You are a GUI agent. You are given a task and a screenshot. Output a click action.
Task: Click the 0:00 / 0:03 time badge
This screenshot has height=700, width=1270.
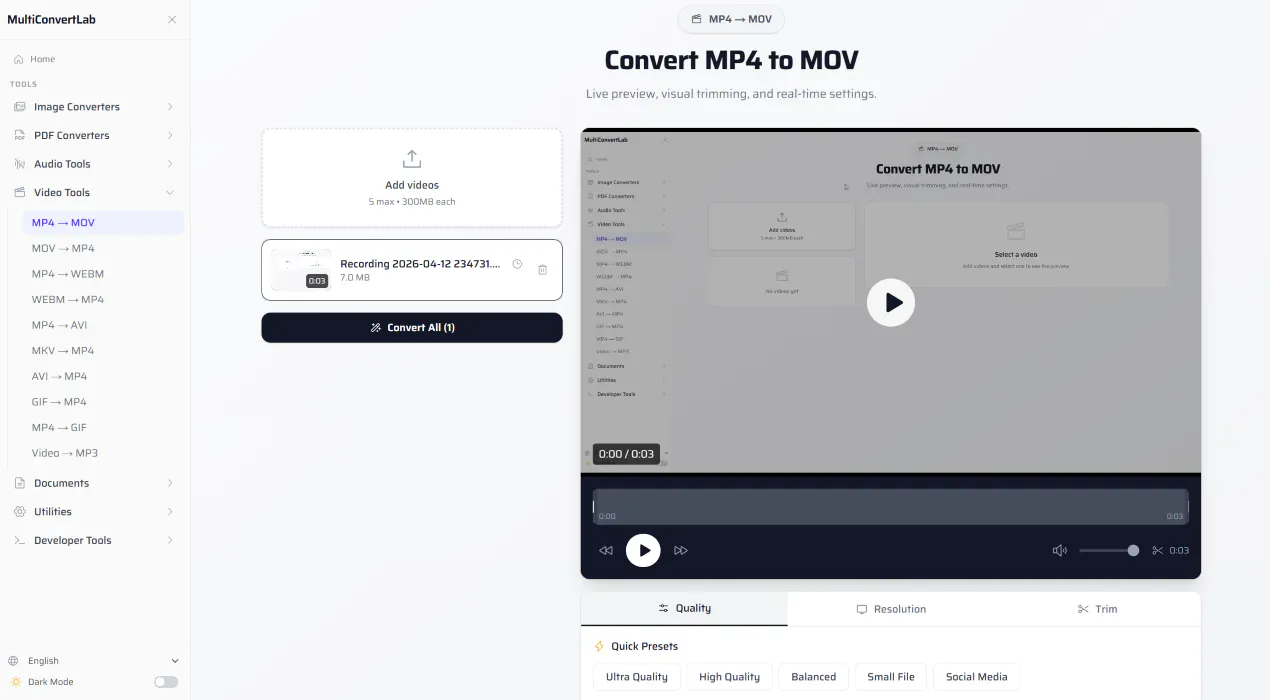(x=626, y=454)
